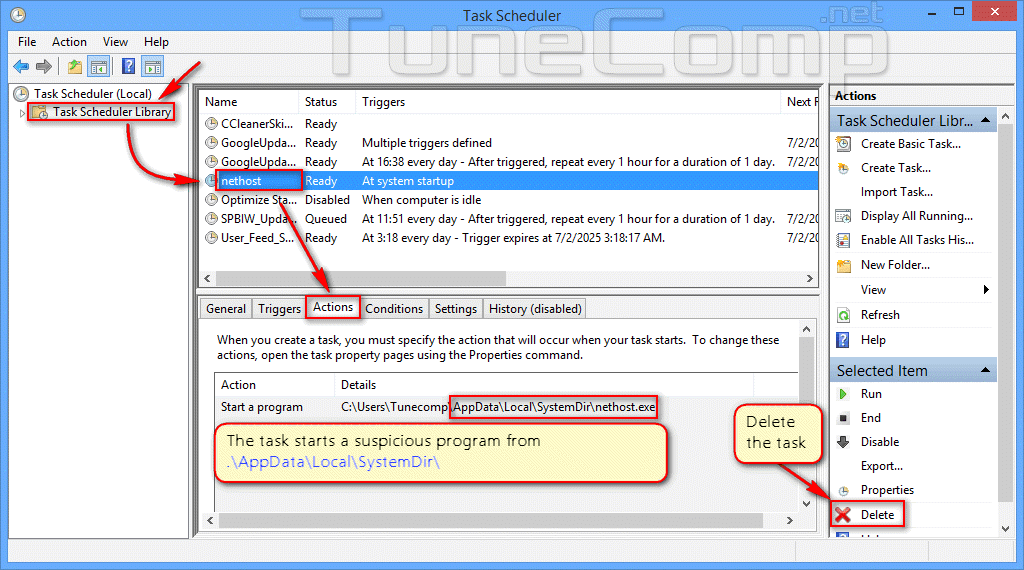Click the Display All Running icon
The width and height of the screenshot is (1024, 570).
[x=844, y=216]
